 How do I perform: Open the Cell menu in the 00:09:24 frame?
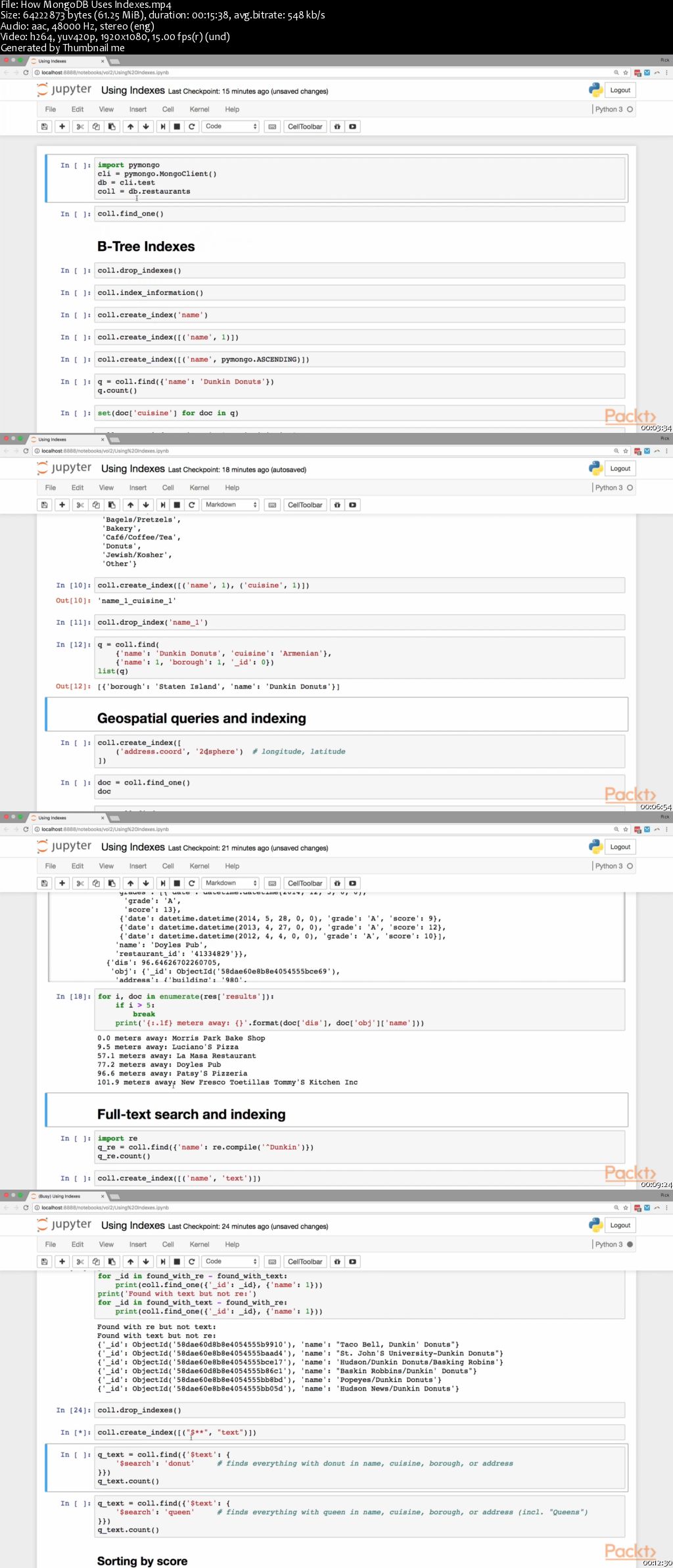[168, 866]
